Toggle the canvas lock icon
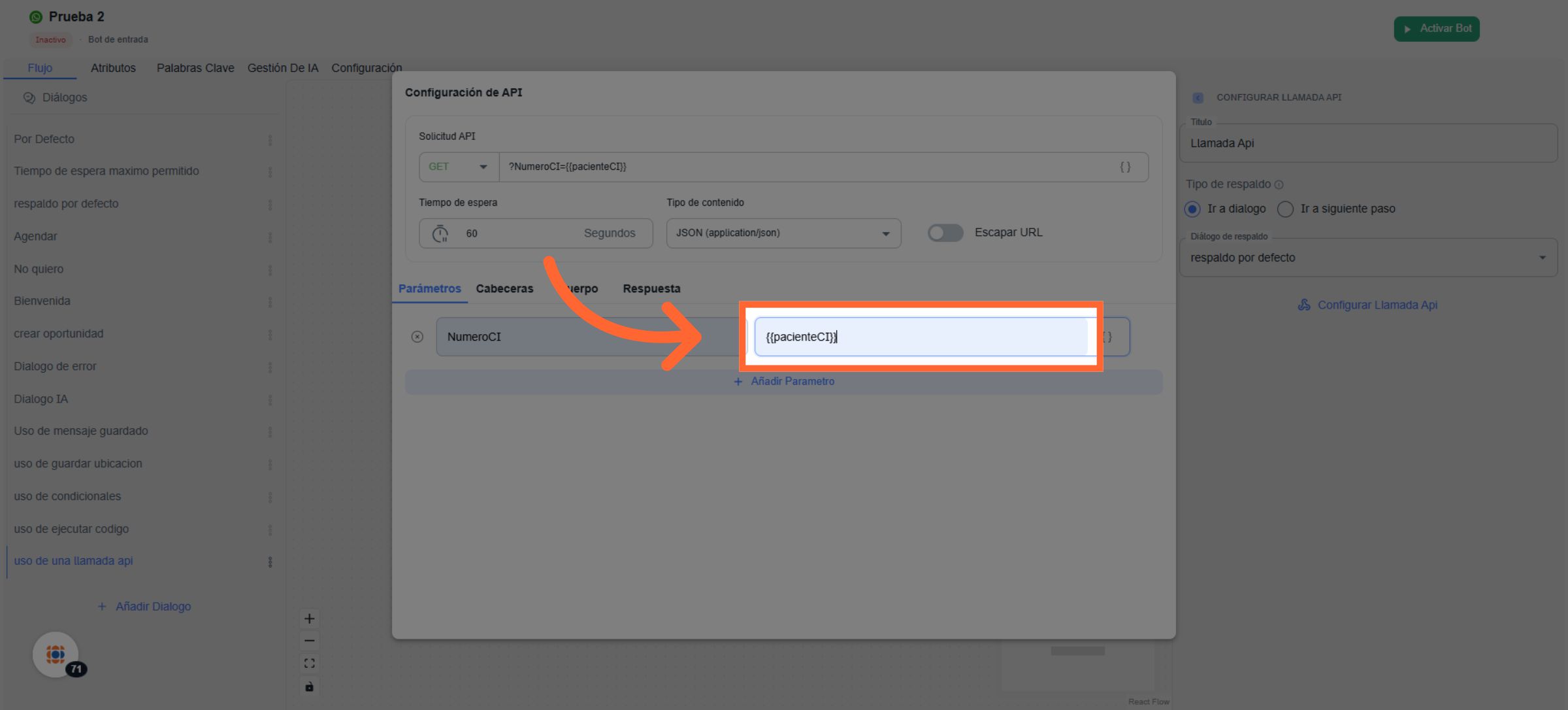 [309, 686]
